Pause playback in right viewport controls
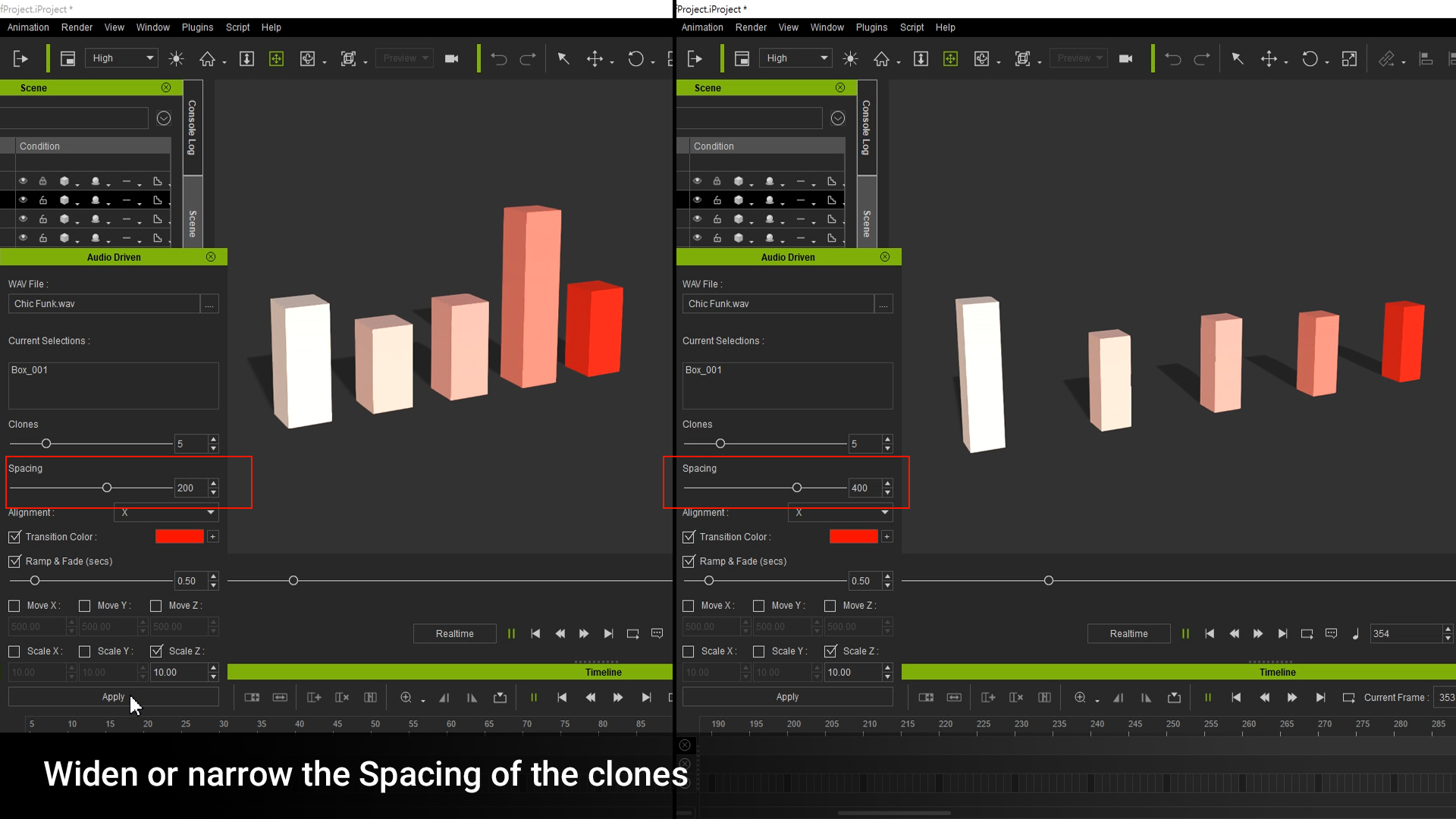The width and height of the screenshot is (1456, 819). click(x=1185, y=634)
